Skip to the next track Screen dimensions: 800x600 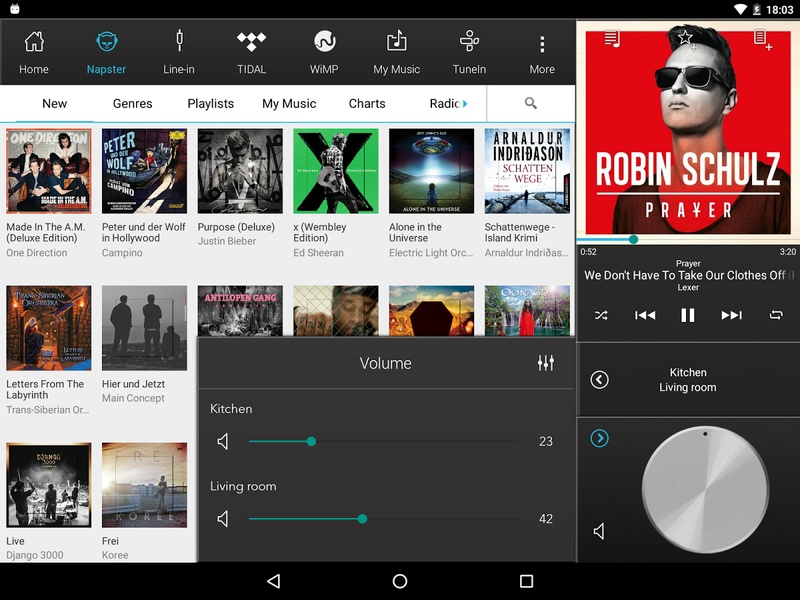(732, 315)
